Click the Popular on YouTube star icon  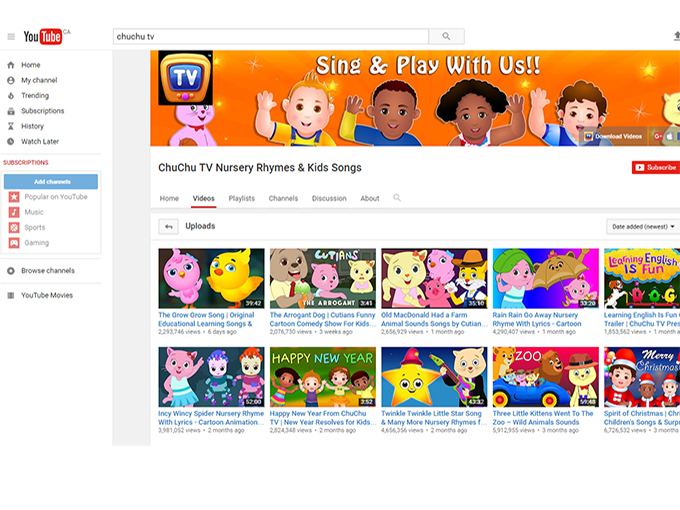(14, 197)
